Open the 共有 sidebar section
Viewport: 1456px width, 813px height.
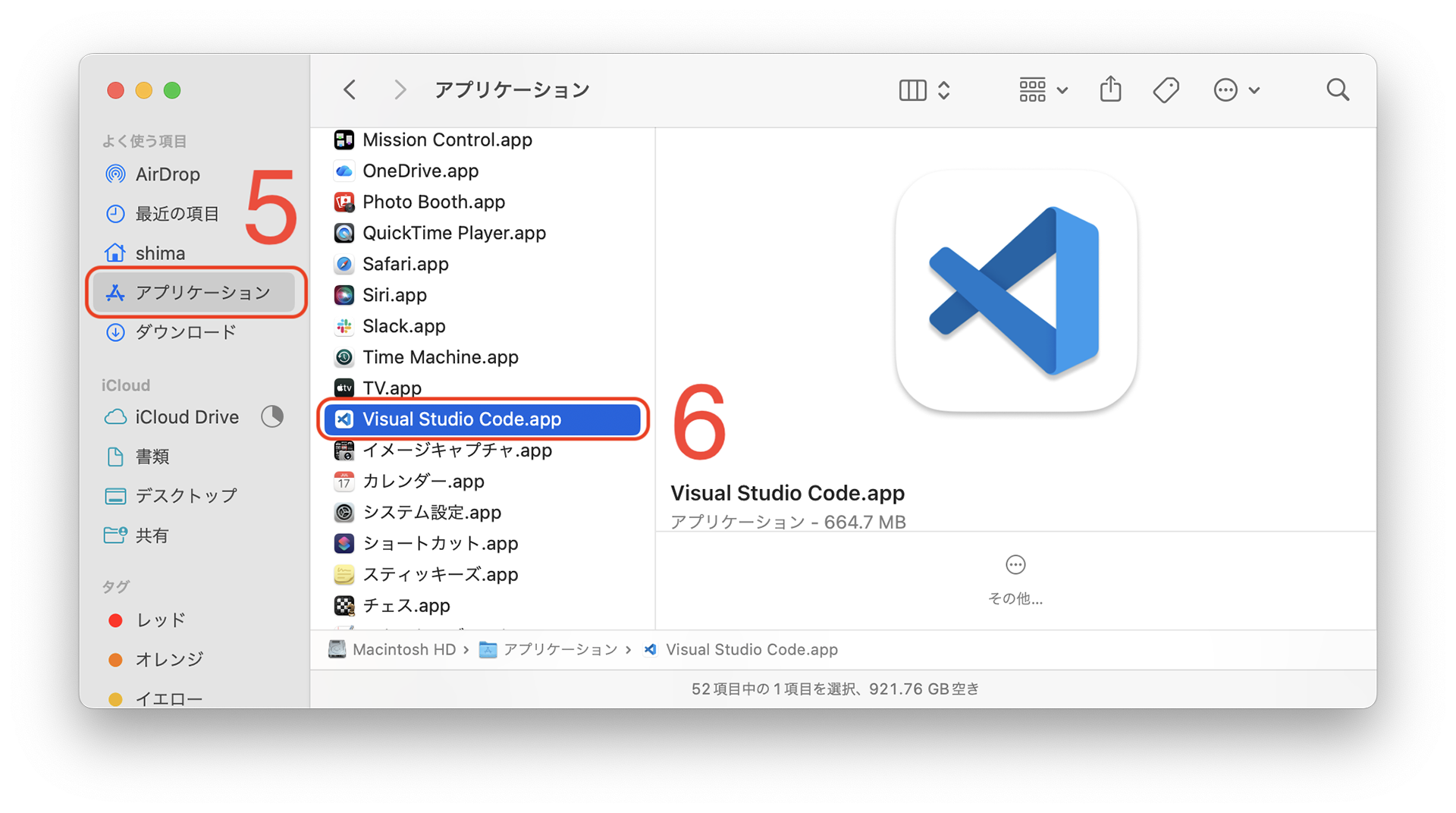pyautogui.click(x=152, y=535)
